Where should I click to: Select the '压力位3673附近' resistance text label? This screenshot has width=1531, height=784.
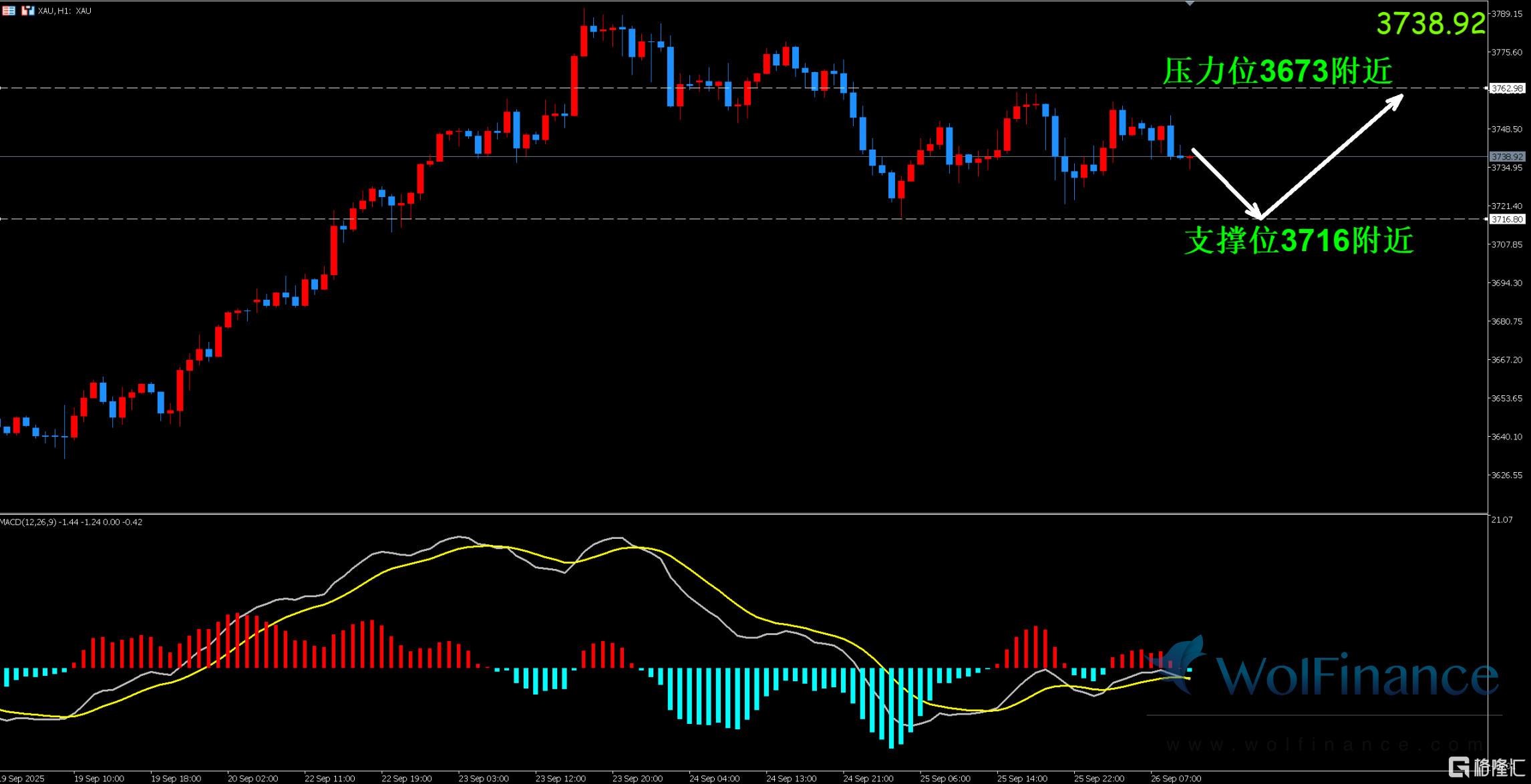pyautogui.click(x=1278, y=71)
